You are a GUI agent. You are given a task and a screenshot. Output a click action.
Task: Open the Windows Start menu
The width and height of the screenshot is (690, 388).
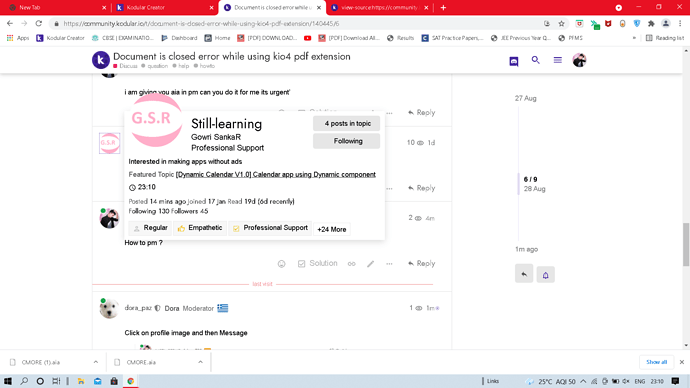8,381
